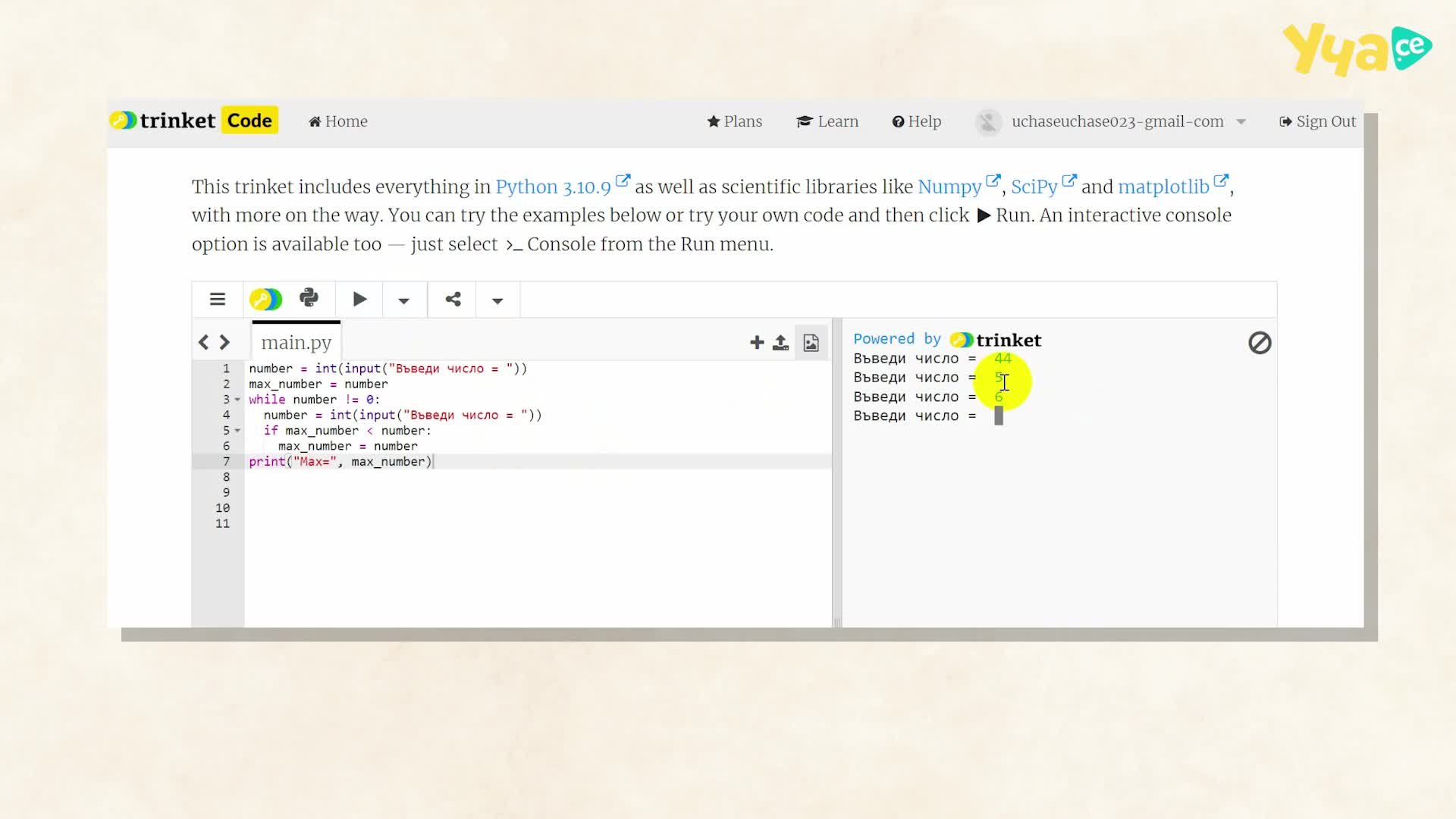Viewport: 1456px width, 819px height.
Task: Click the upload file icon
Action: tap(780, 343)
